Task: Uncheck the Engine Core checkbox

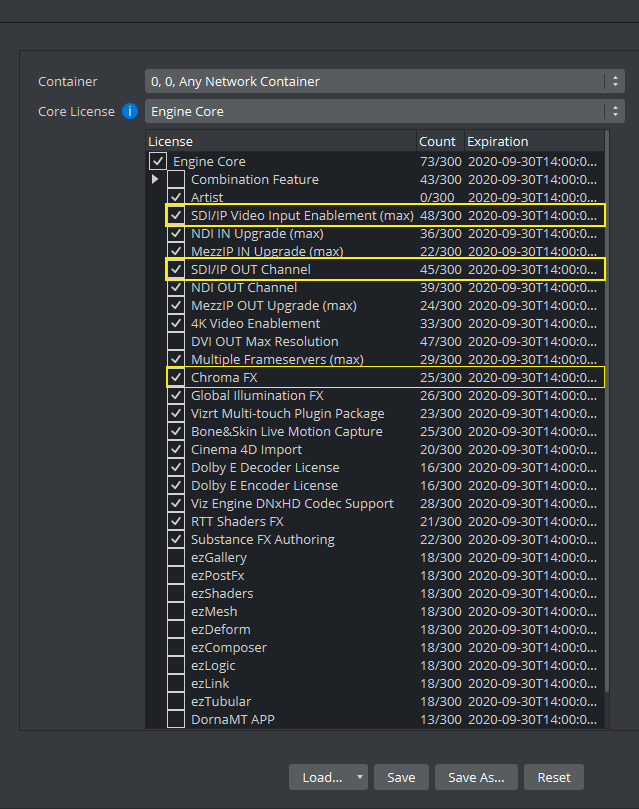Action: pyautogui.click(x=157, y=161)
